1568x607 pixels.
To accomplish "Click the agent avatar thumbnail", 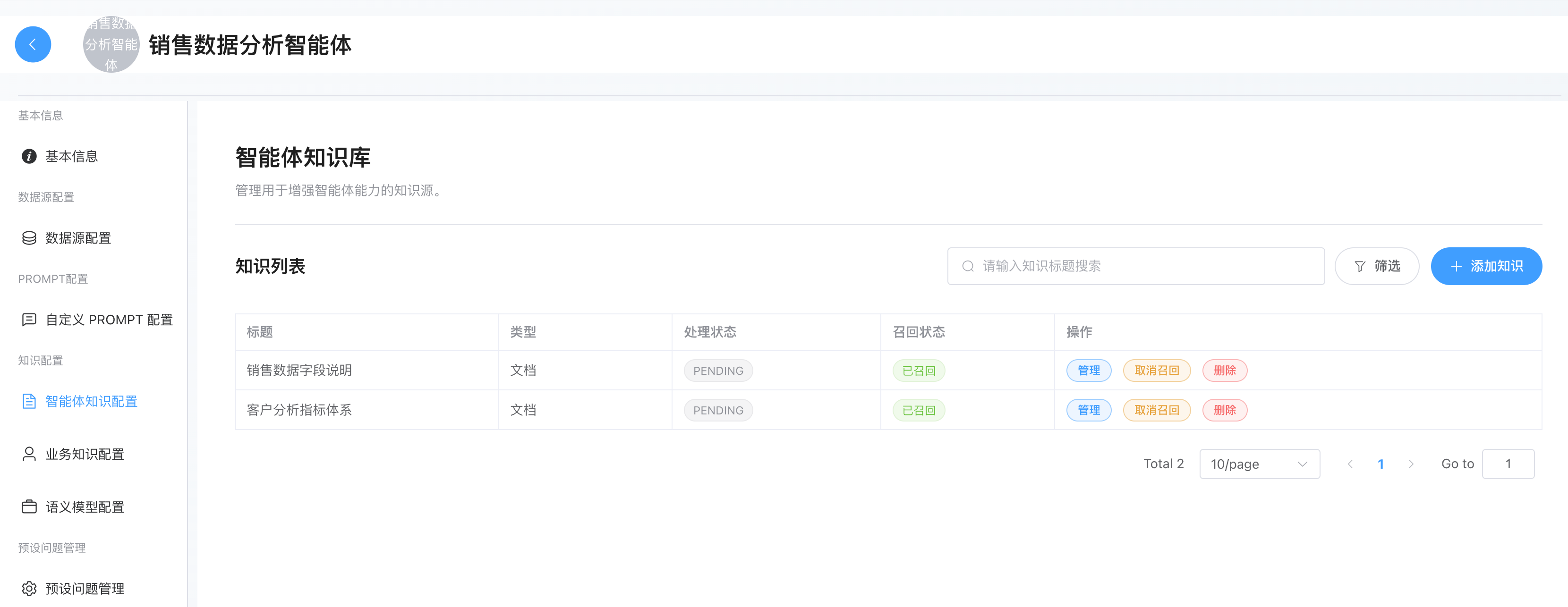I will click(111, 44).
